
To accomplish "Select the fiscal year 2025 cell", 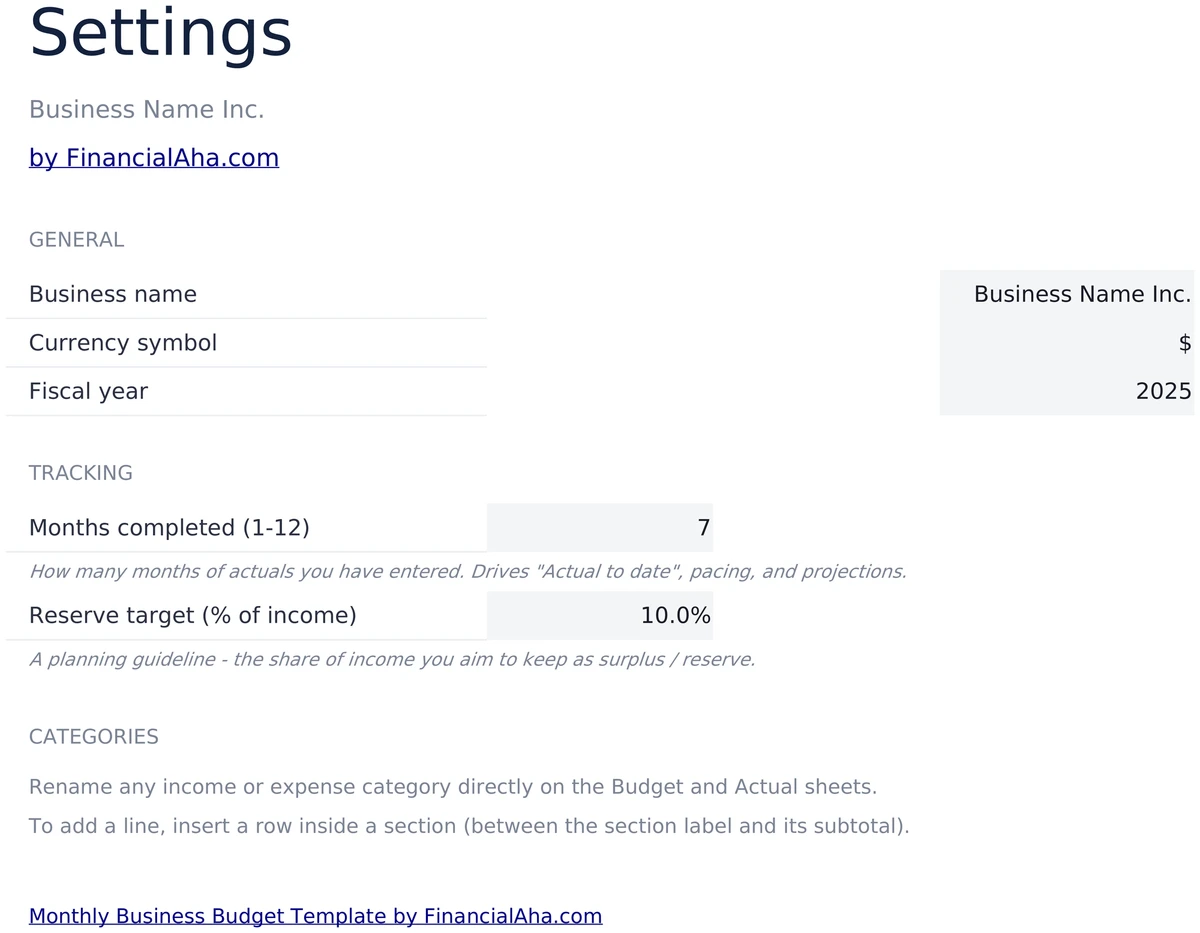I will click(x=1066, y=391).
